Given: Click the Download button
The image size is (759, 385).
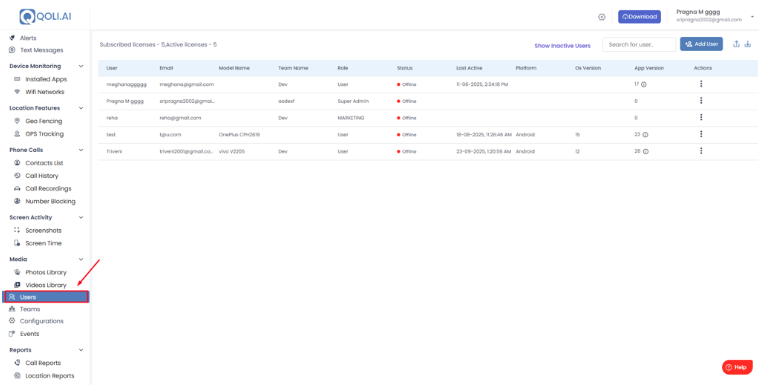Looking at the screenshot, I should pyautogui.click(x=639, y=16).
